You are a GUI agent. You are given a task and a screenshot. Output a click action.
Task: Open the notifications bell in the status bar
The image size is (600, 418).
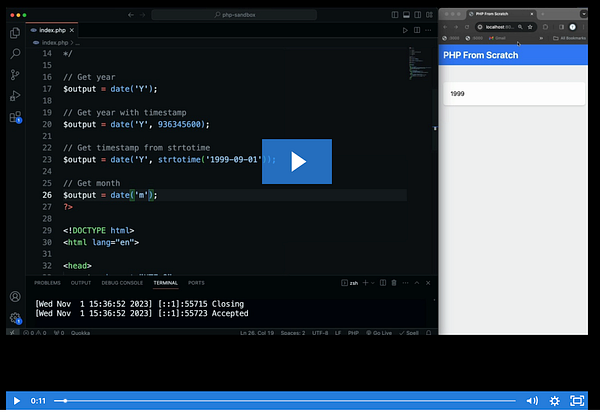click(429, 333)
